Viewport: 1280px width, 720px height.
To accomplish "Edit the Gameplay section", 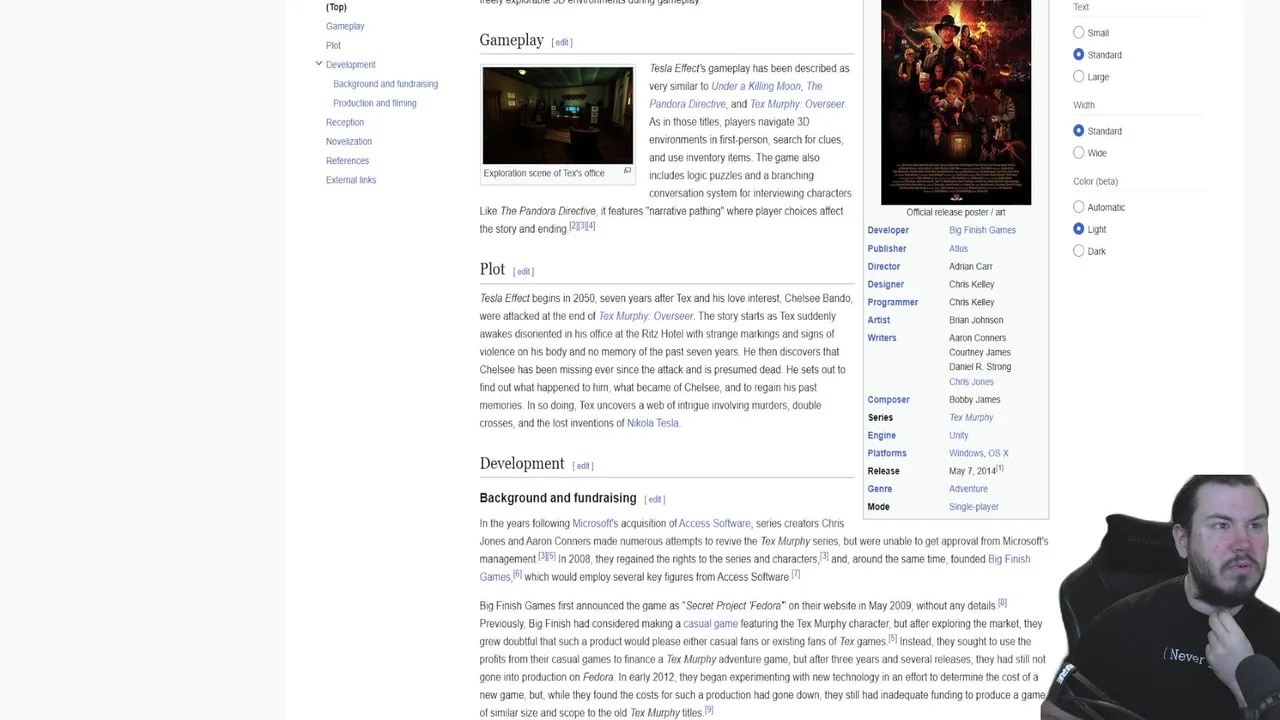I will coord(562,42).
